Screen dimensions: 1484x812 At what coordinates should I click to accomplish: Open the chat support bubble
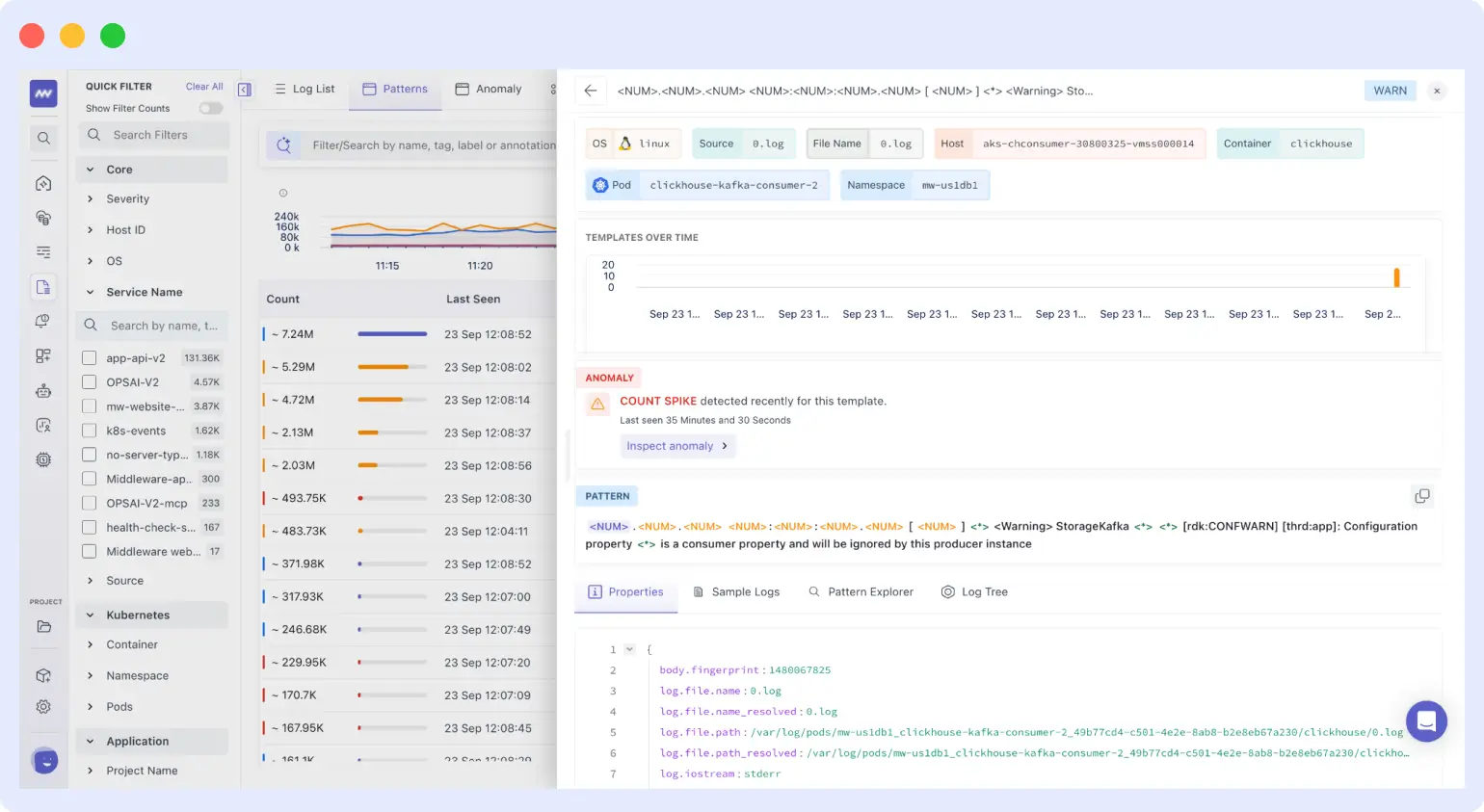coord(1426,720)
